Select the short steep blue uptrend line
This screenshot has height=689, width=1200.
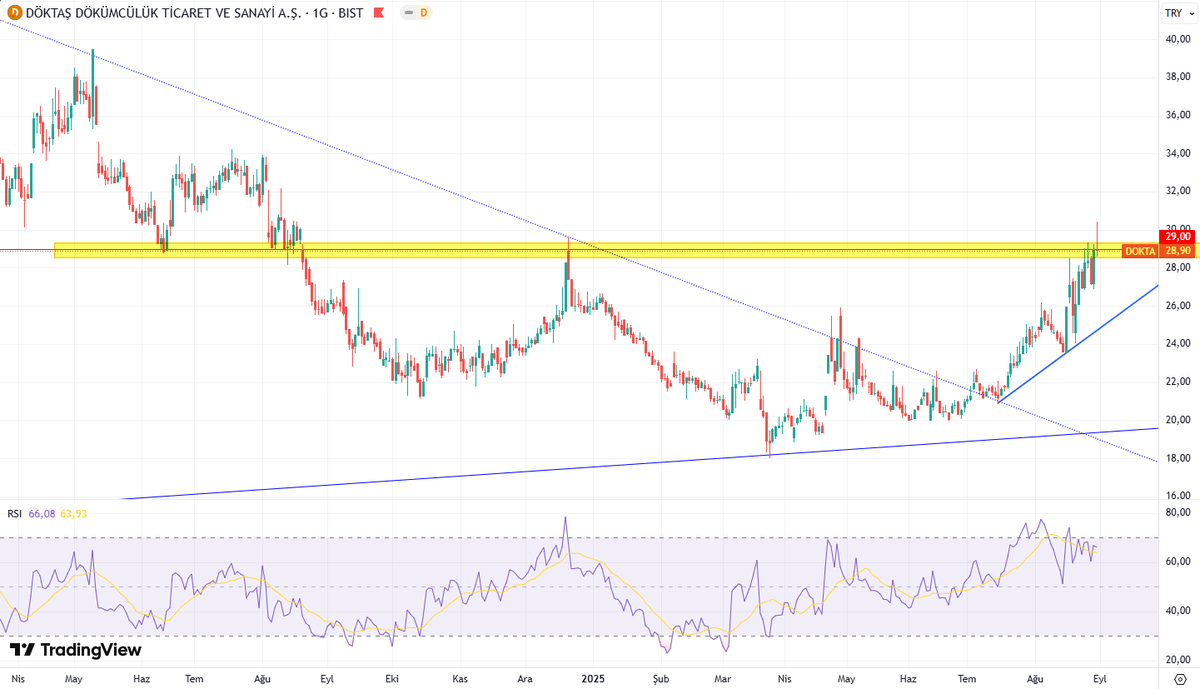[x=1080, y=343]
